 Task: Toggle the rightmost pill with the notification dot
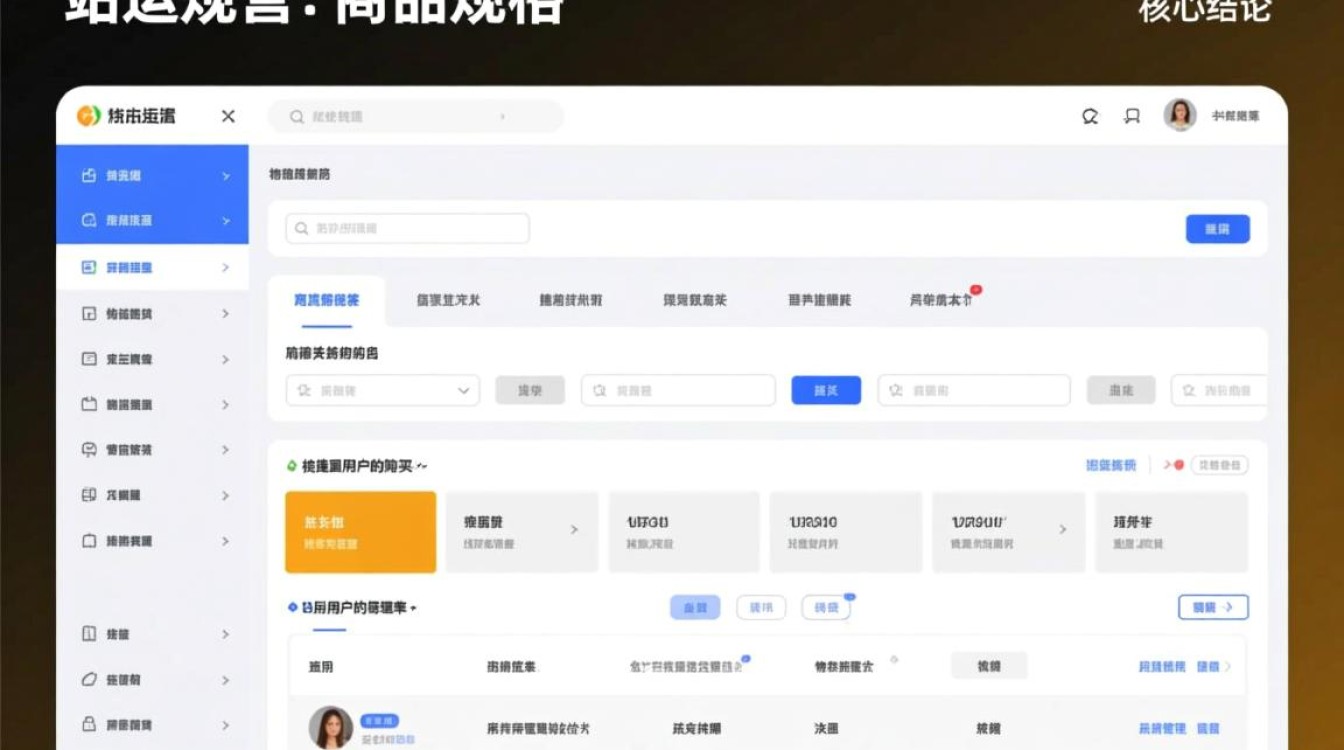point(826,606)
